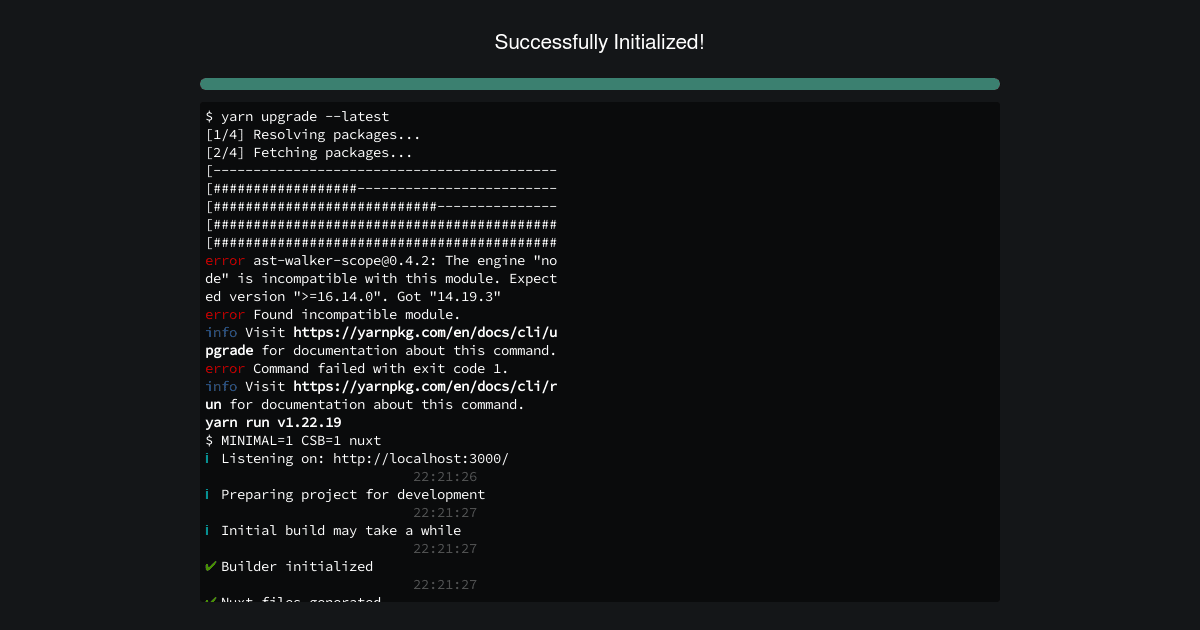This screenshot has width=1200, height=630.
Task: Click the Builder initialized text
Action: [x=297, y=566]
